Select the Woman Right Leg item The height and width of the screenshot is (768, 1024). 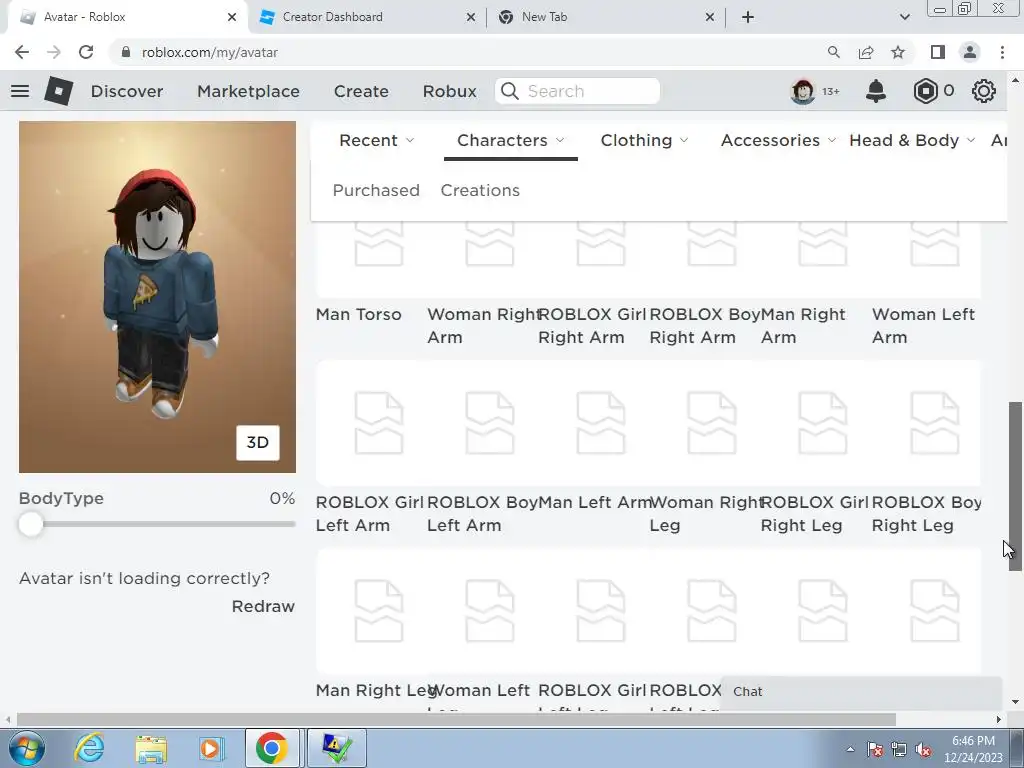point(705,451)
